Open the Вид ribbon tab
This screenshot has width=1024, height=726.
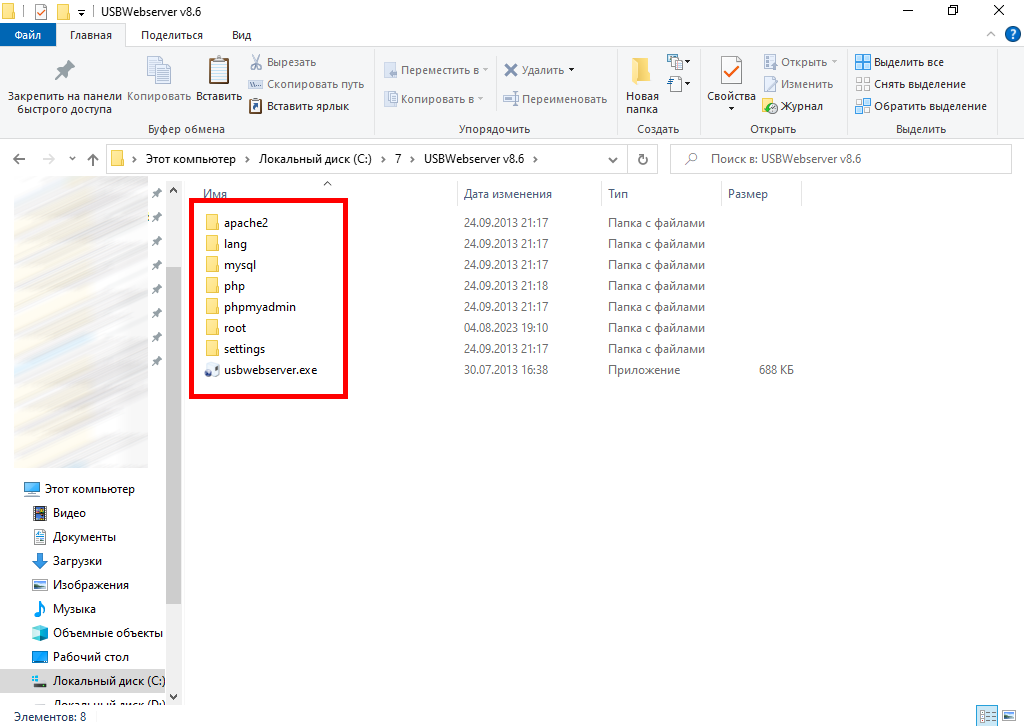point(241,35)
